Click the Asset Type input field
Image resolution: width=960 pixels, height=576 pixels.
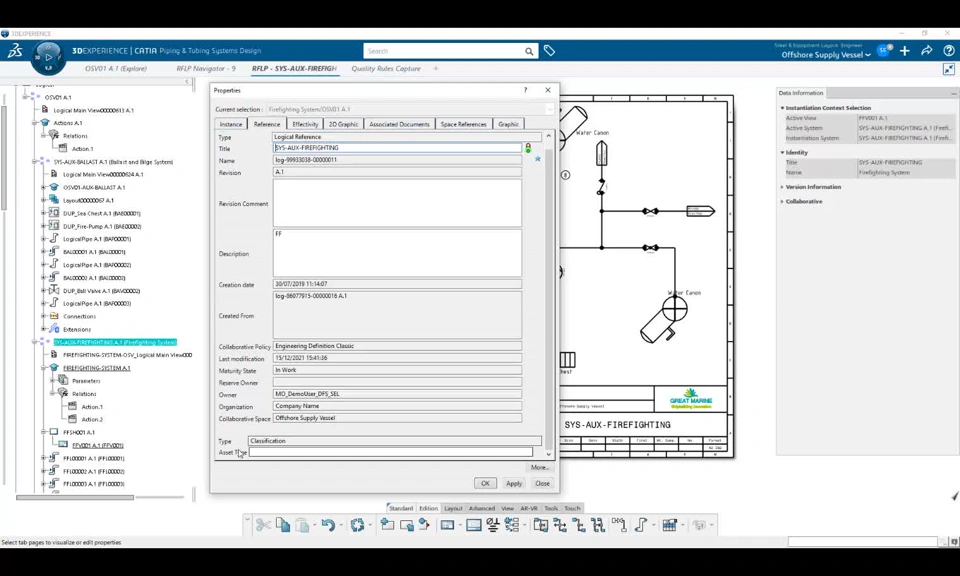391,452
